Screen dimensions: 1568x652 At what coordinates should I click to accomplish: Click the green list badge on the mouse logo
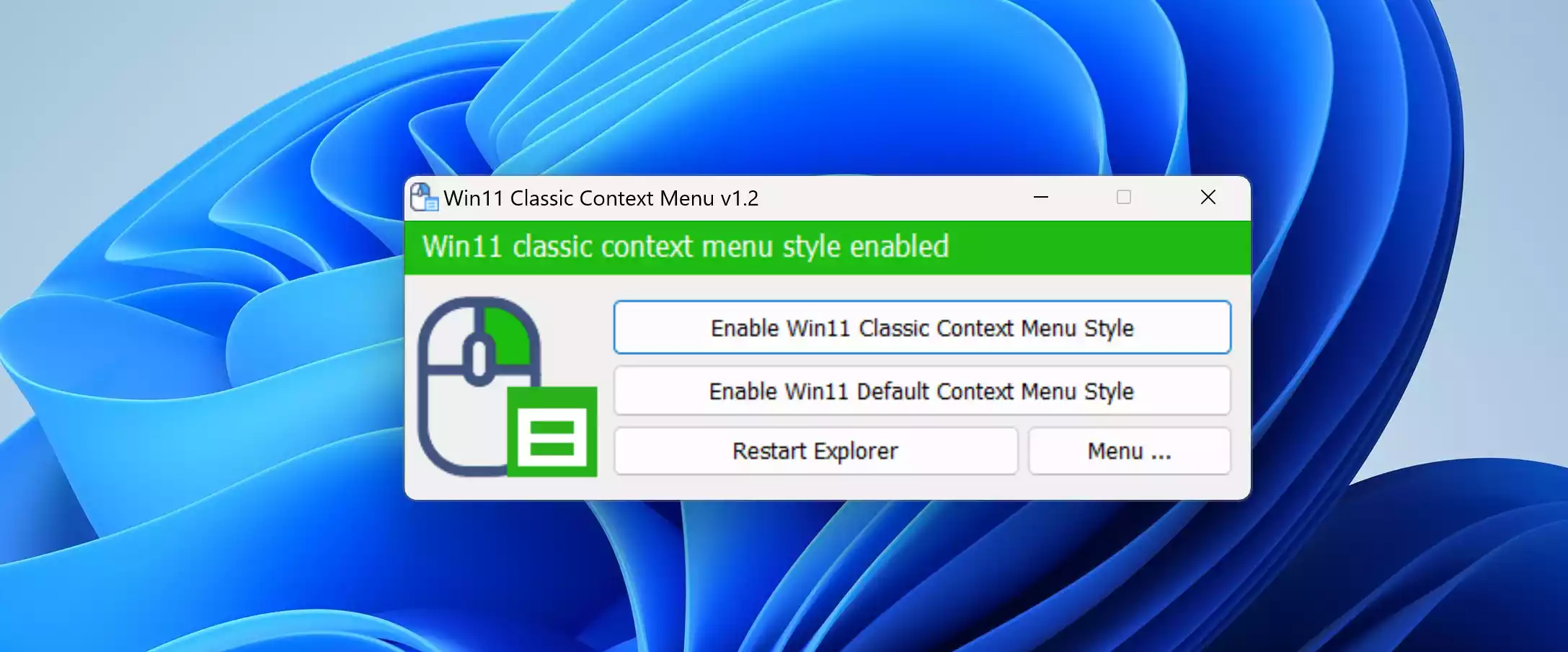tap(552, 431)
